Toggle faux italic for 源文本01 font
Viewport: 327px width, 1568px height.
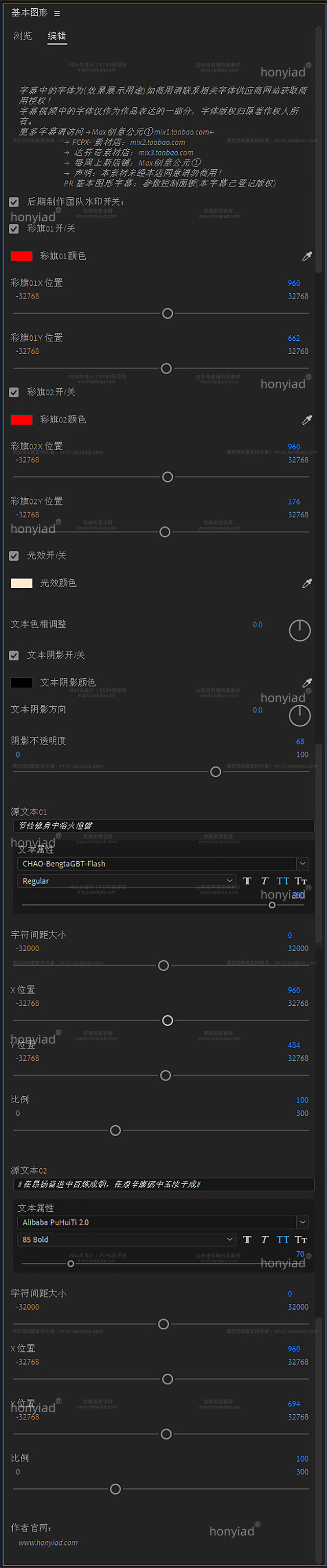[x=265, y=881]
